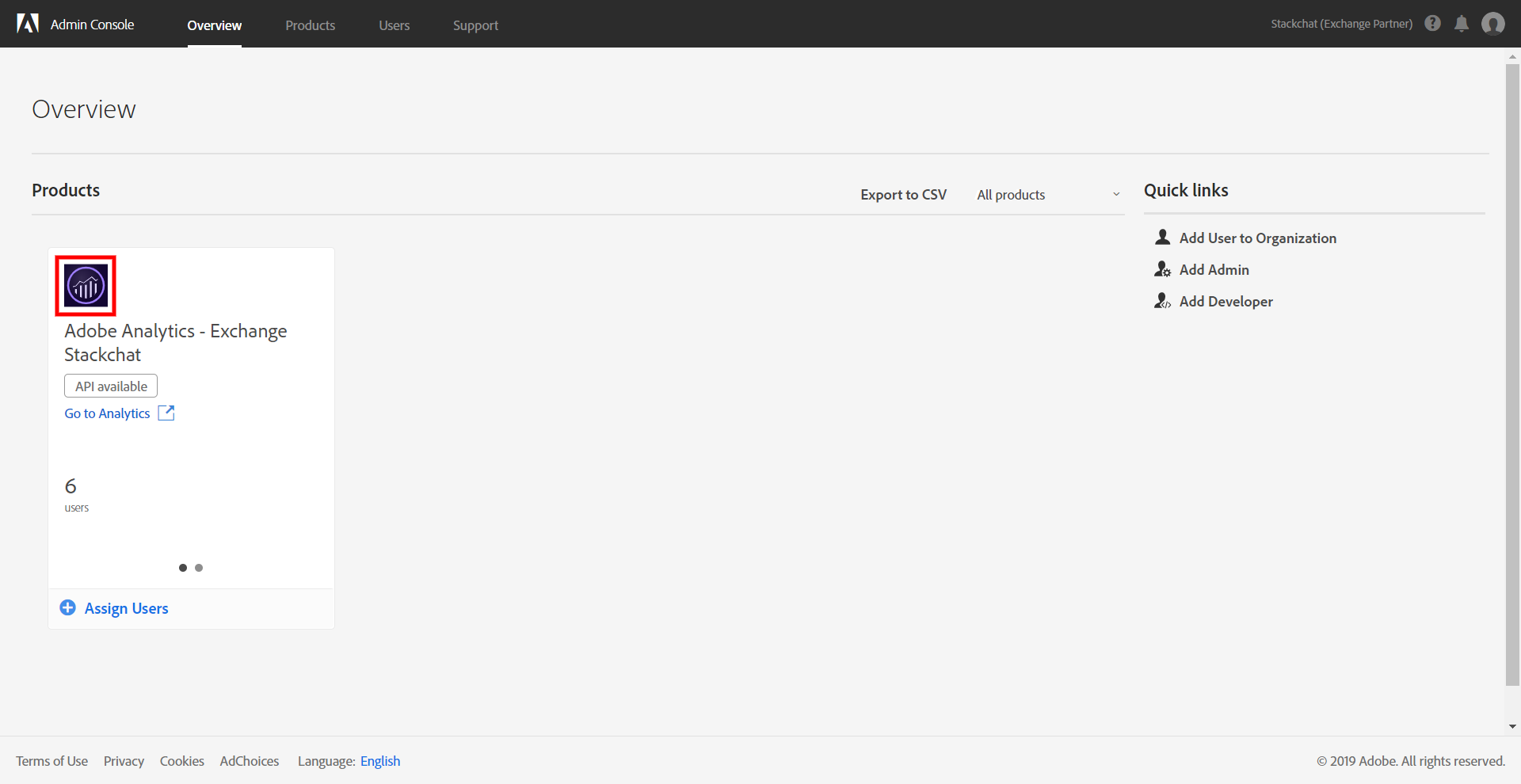The image size is (1521, 784).
Task: Click the Stackchat (Exchange Partner) organization name
Action: (1342, 24)
